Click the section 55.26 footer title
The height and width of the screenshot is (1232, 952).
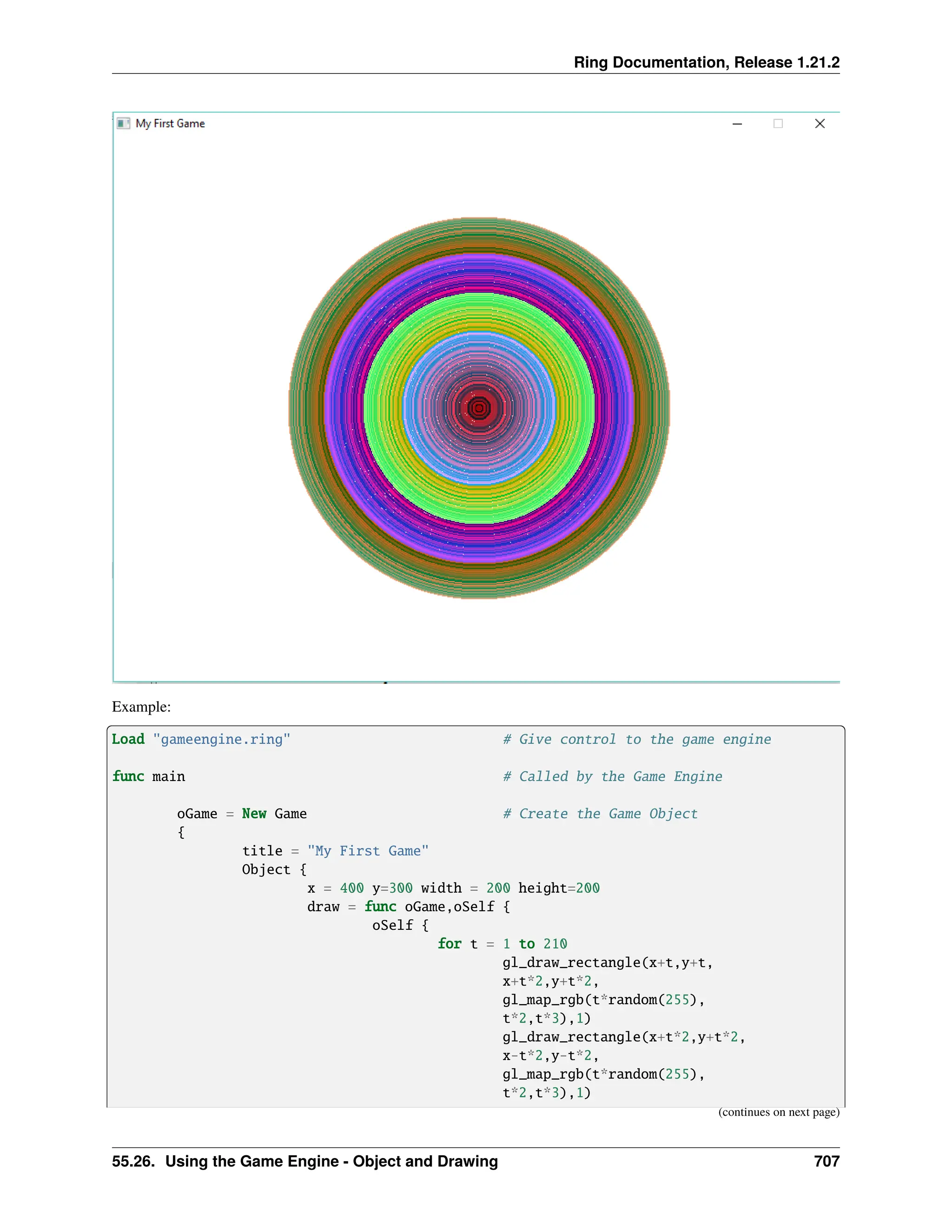(304, 1161)
